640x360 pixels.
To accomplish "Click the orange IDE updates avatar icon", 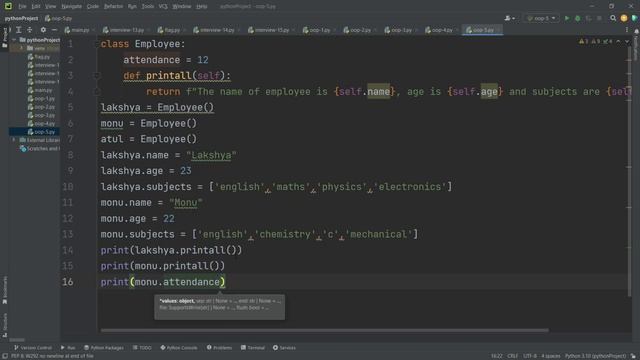I will point(624,18).
